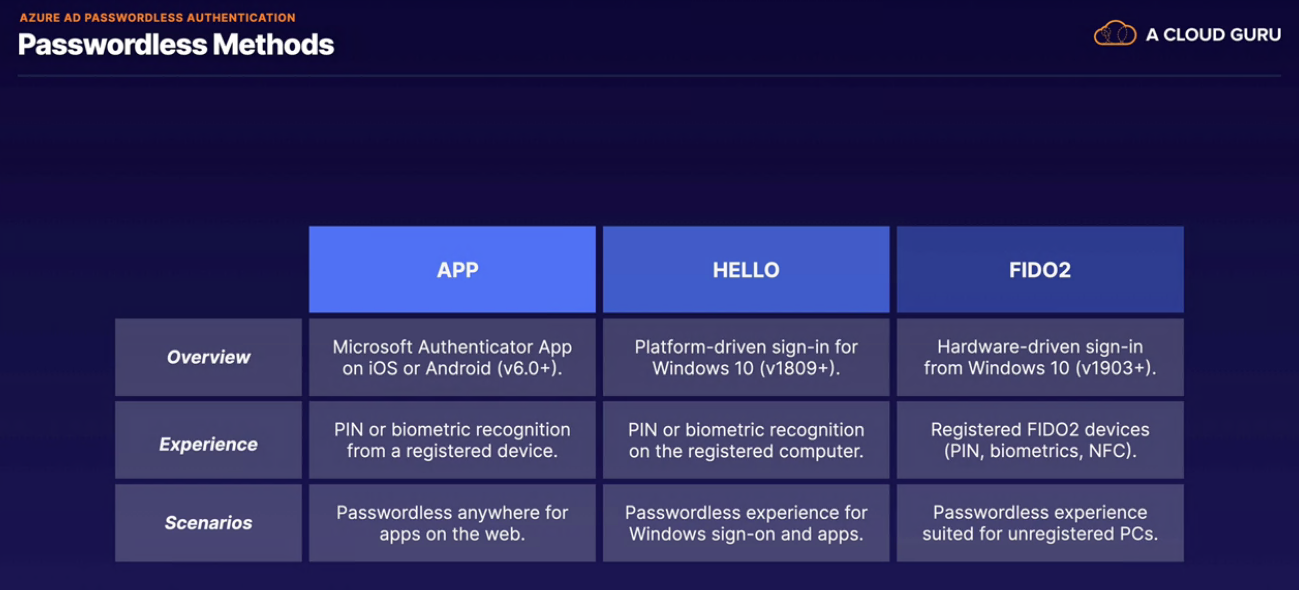Click the Experience row label

tap(208, 444)
